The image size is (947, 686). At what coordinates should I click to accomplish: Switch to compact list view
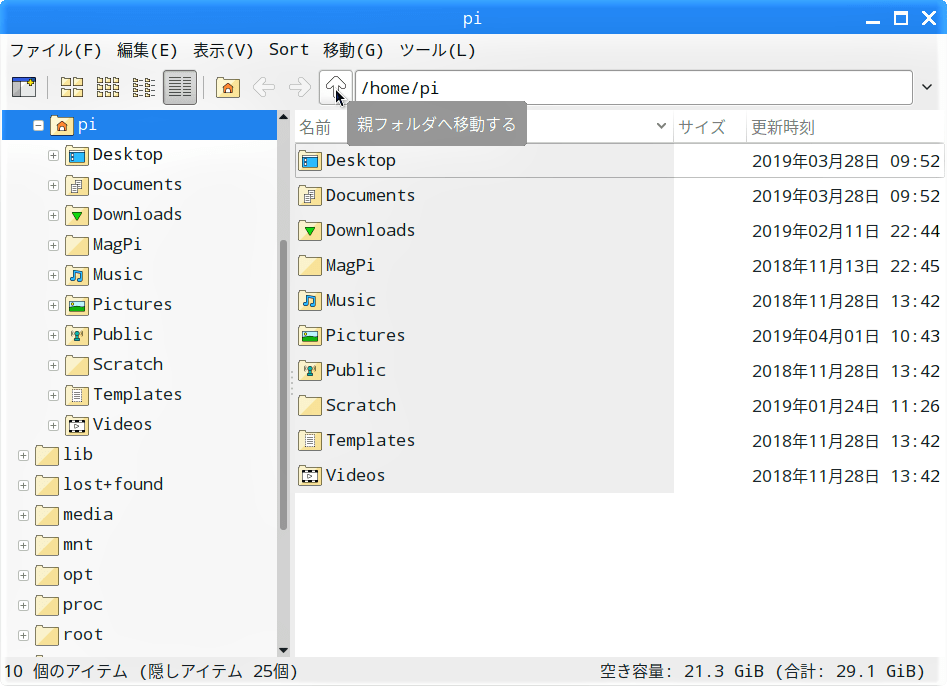(x=144, y=88)
